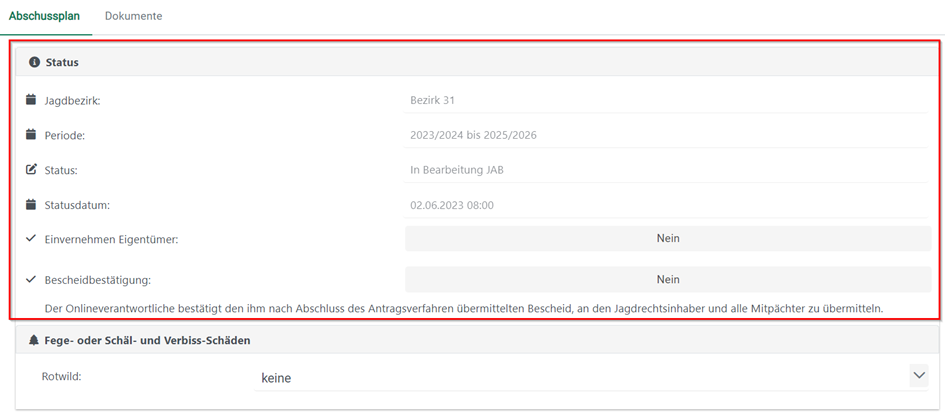Collapse the Status panel header
The image size is (945, 415).
click(475, 62)
